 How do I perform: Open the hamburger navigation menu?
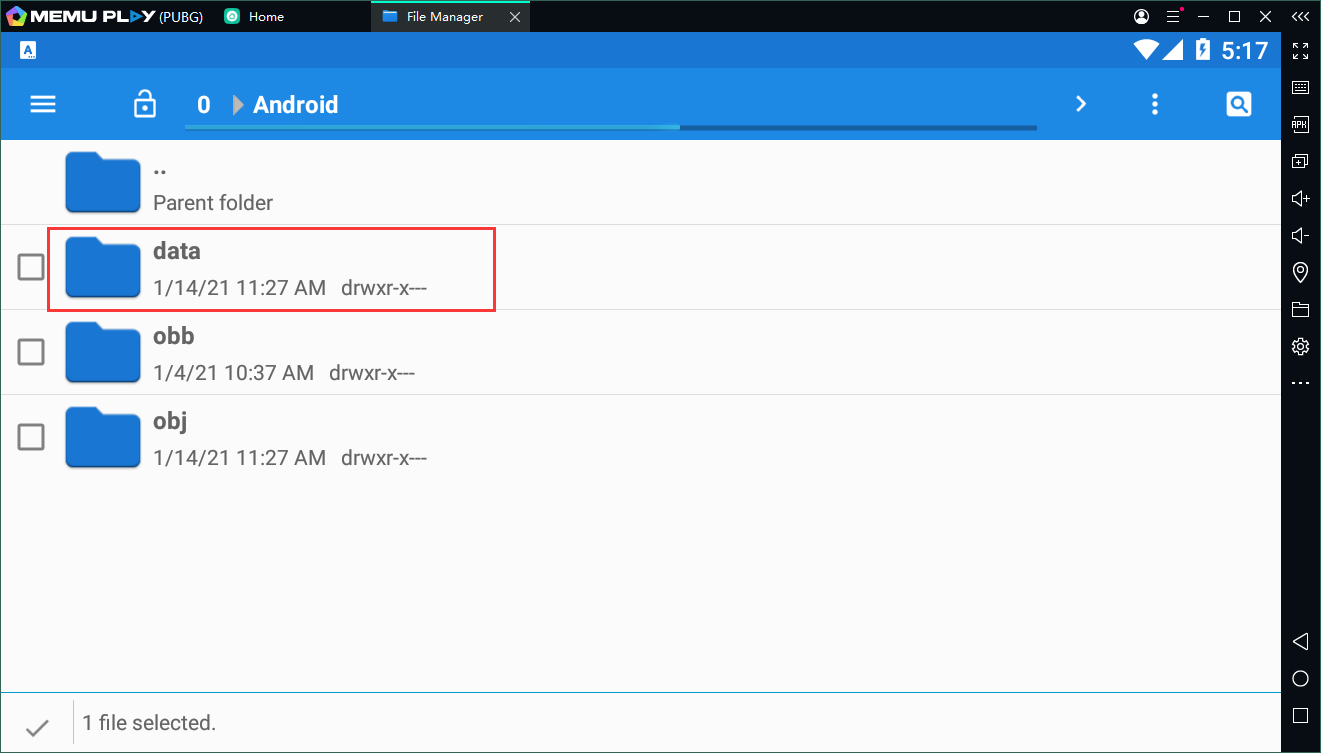coord(43,104)
